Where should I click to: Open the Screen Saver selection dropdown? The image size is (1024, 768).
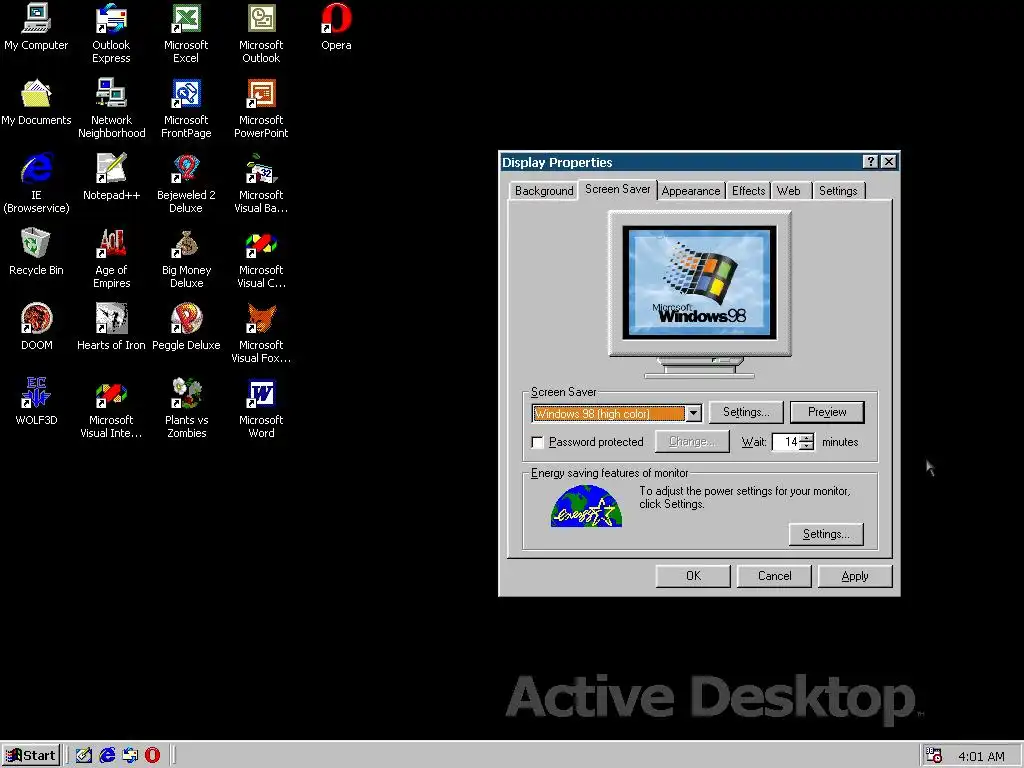point(694,413)
